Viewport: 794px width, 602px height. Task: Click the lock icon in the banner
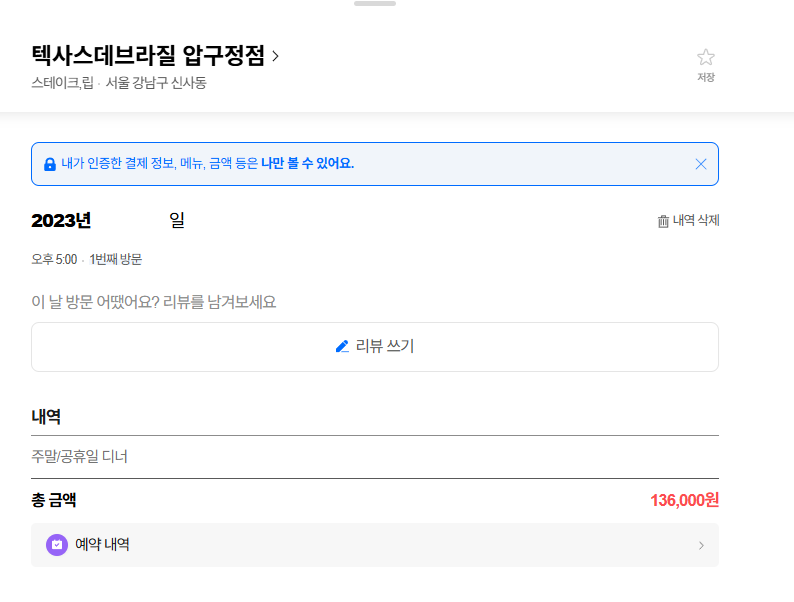coord(50,164)
